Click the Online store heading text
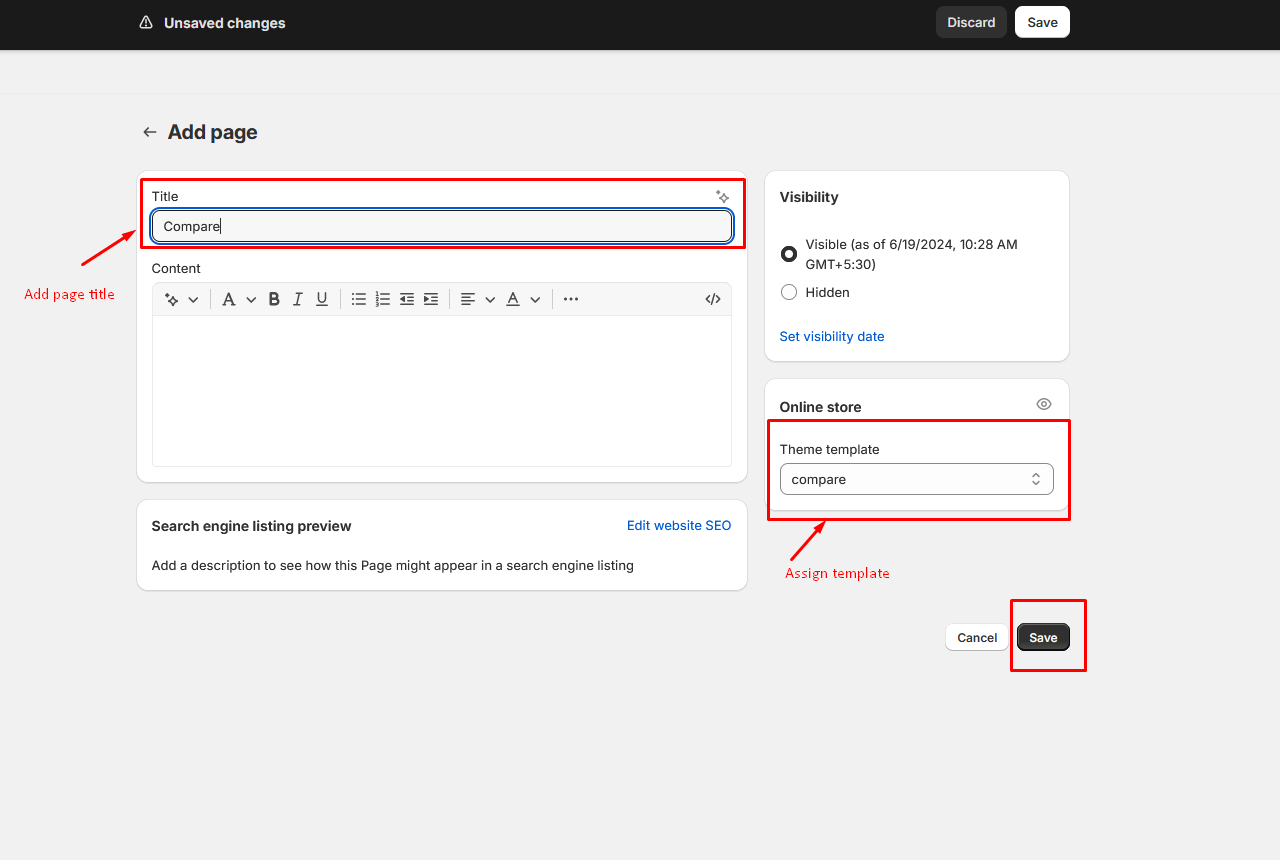The image size is (1280, 860). [820, 407]
